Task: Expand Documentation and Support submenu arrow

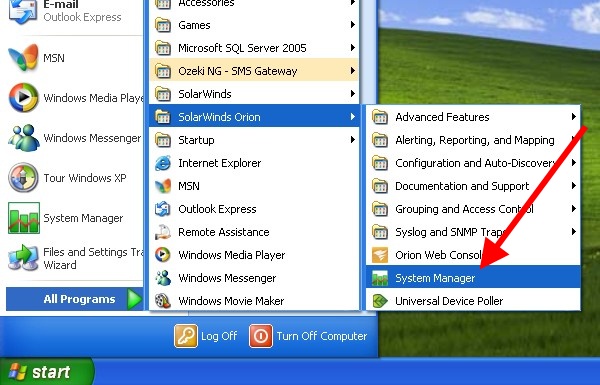Action: (574, 186)
